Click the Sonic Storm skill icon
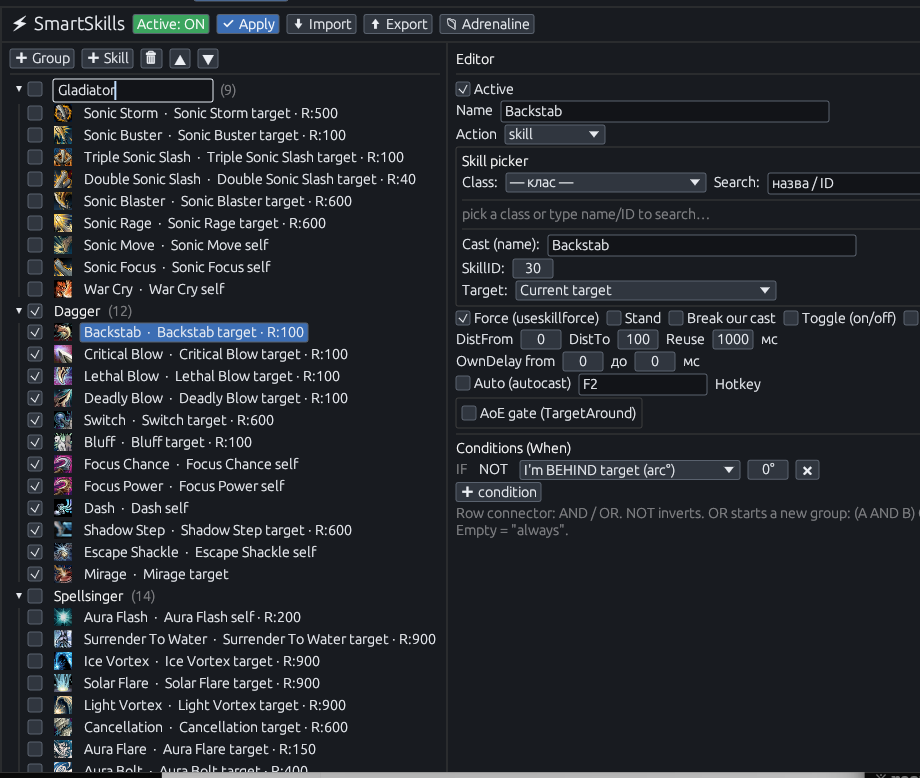This screenshot has height=778, width=920. point(63,113)
